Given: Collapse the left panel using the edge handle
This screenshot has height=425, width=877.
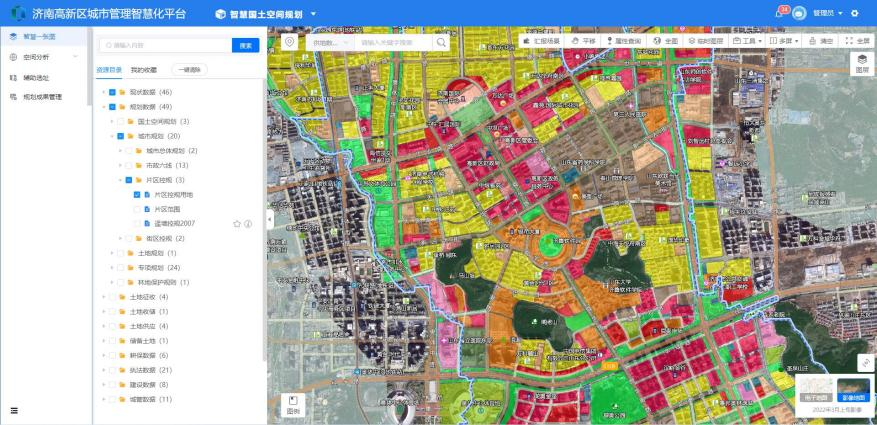Looking at the screenshot, I should coord(270,219).
